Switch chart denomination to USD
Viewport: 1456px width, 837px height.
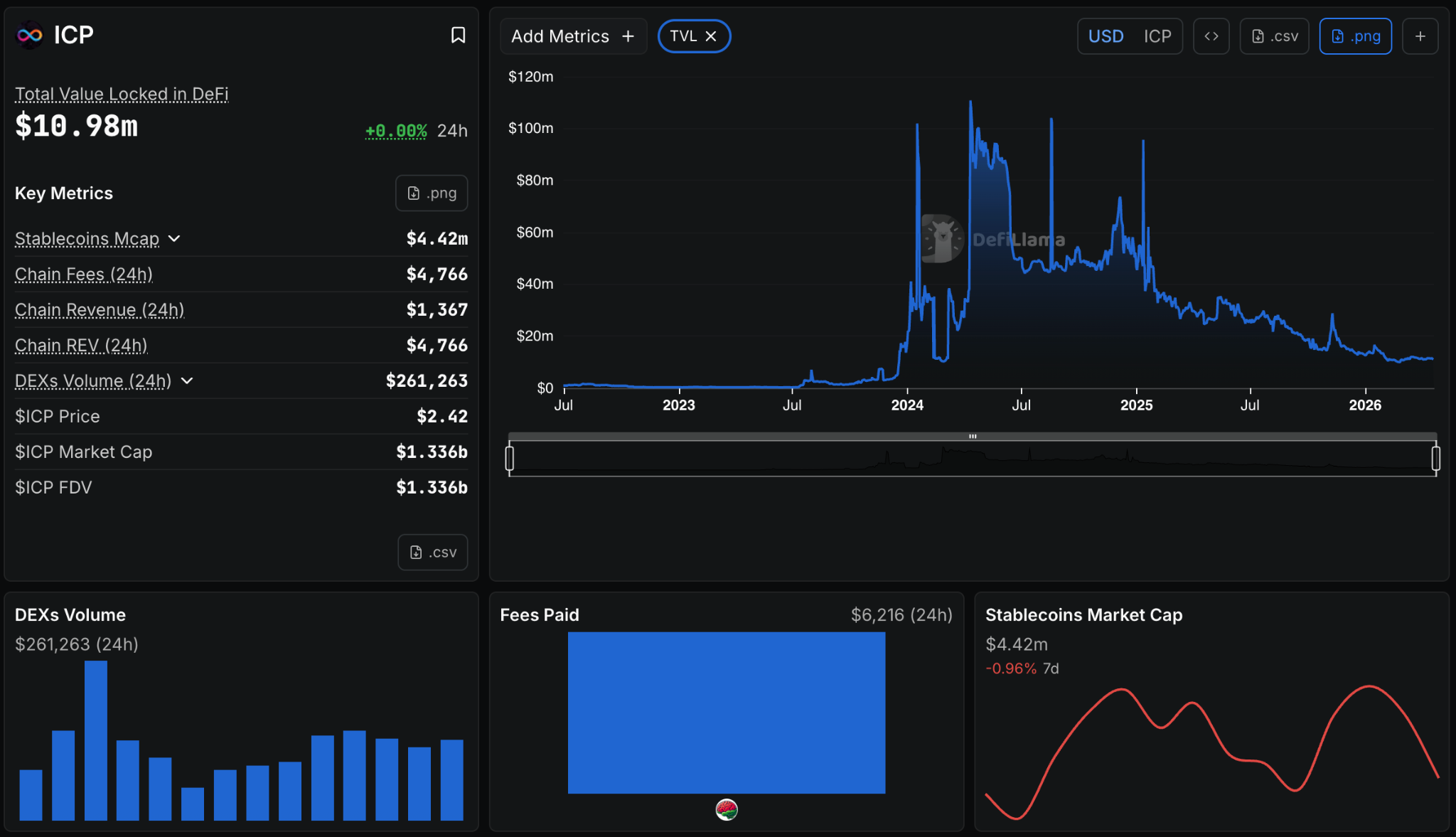coord(1106,36)
